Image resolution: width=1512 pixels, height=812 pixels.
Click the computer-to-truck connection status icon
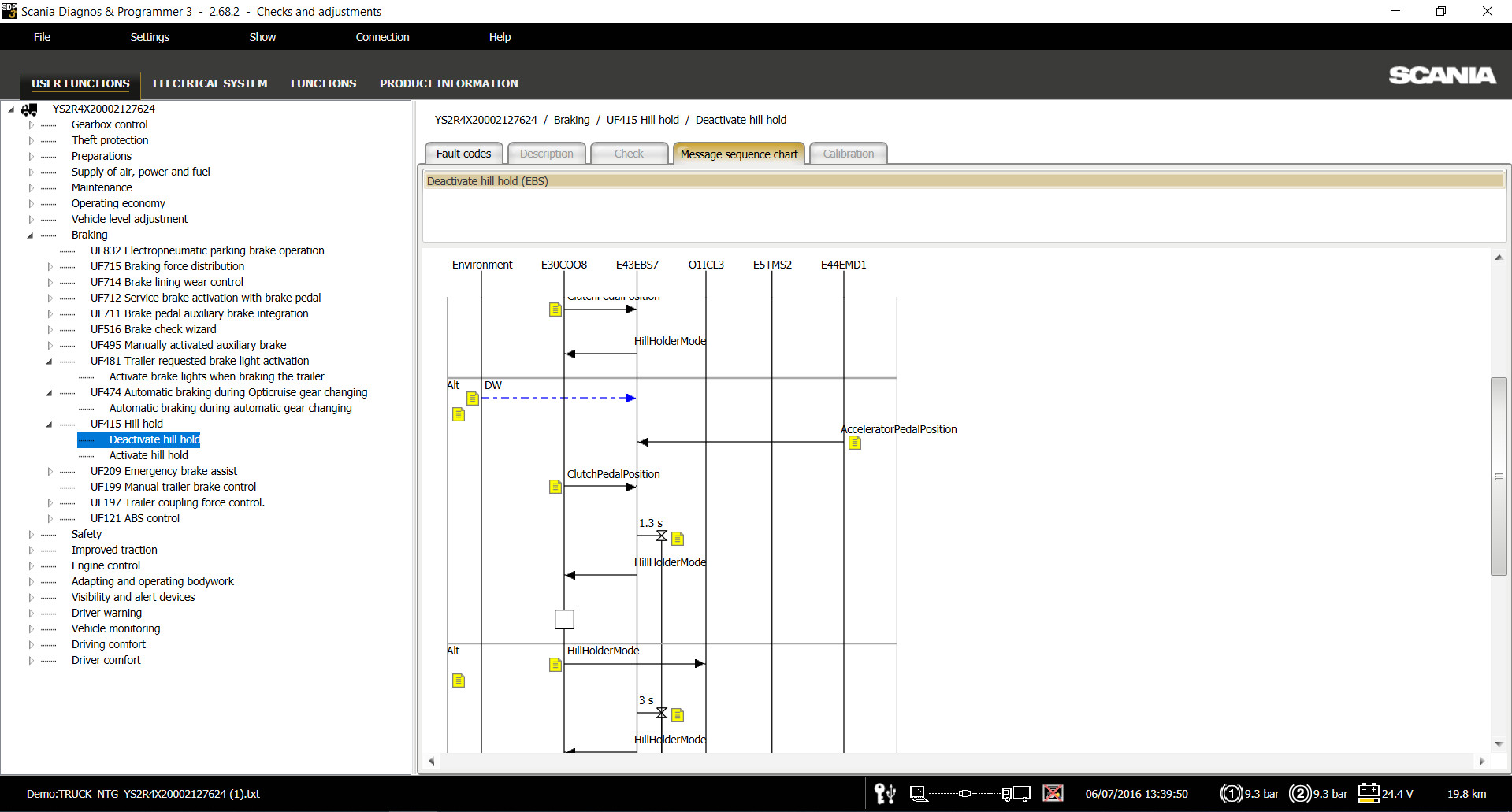969,793
